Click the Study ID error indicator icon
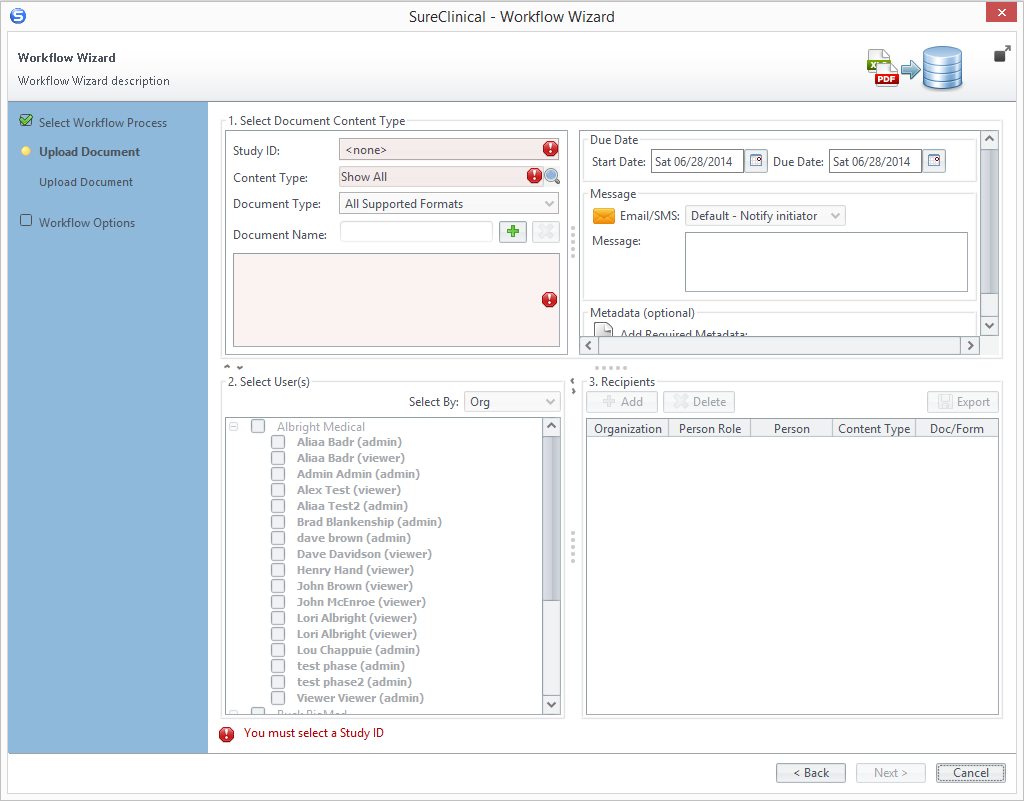 (x=550, y=149)
